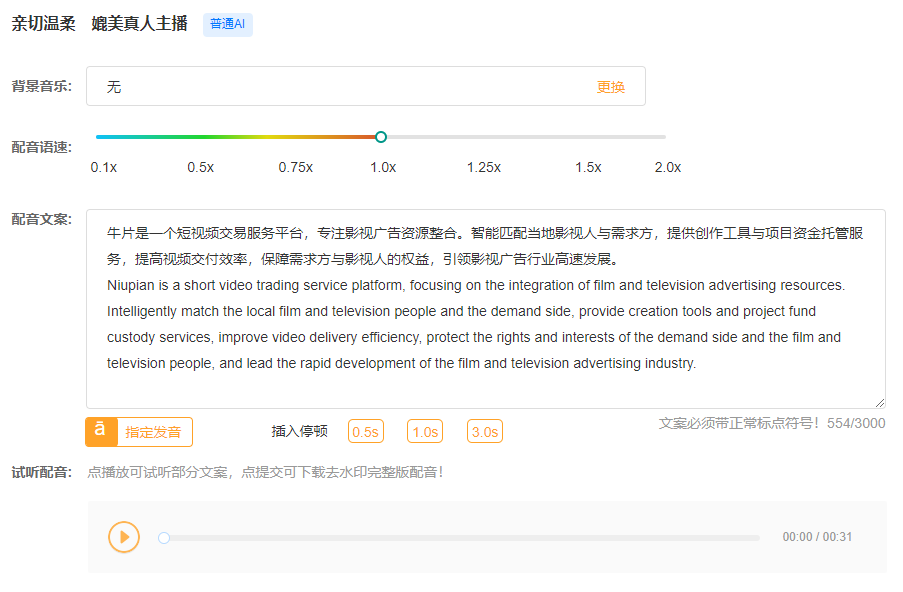
Task: Insert a 0.5s pause
Action: point(365,432)
